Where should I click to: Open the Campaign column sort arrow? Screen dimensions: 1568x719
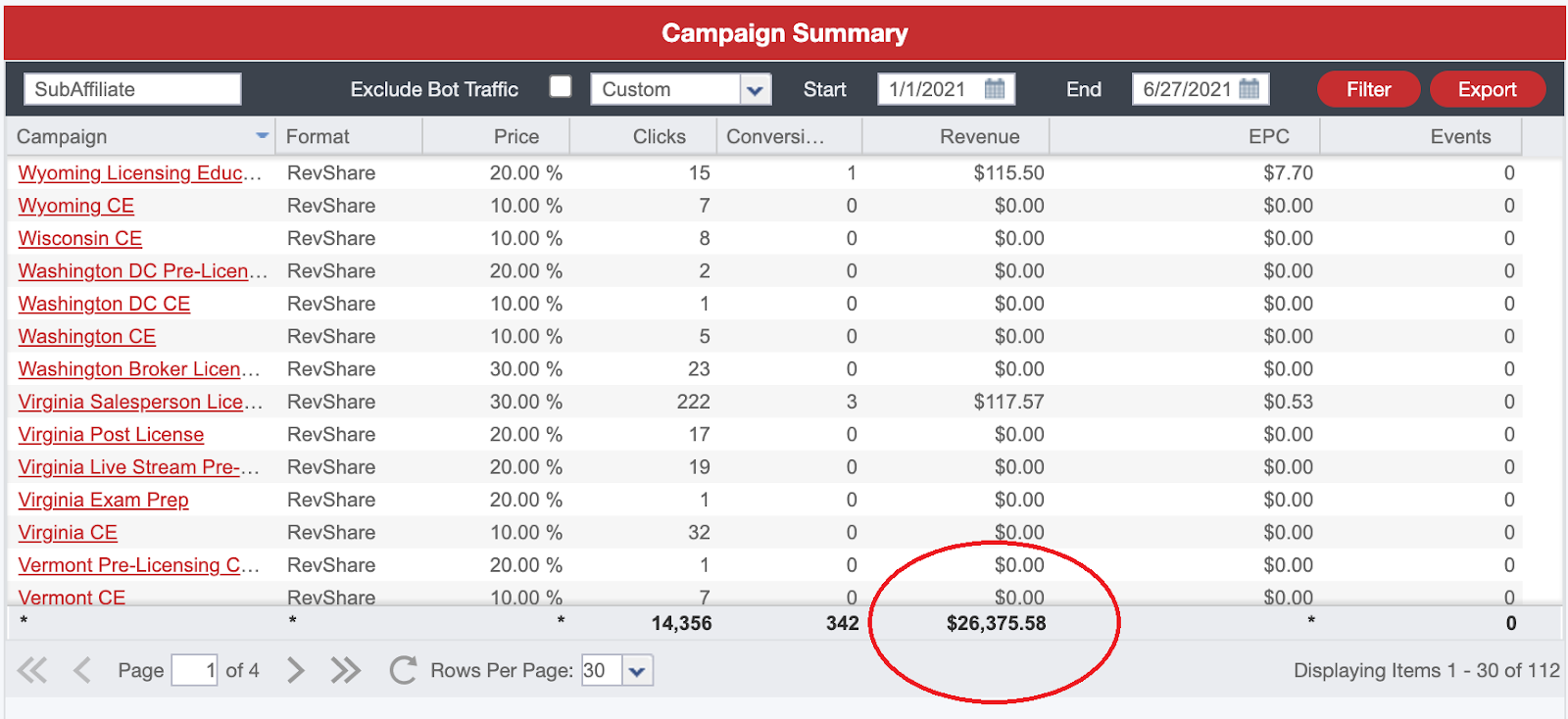tap(262, 136)
